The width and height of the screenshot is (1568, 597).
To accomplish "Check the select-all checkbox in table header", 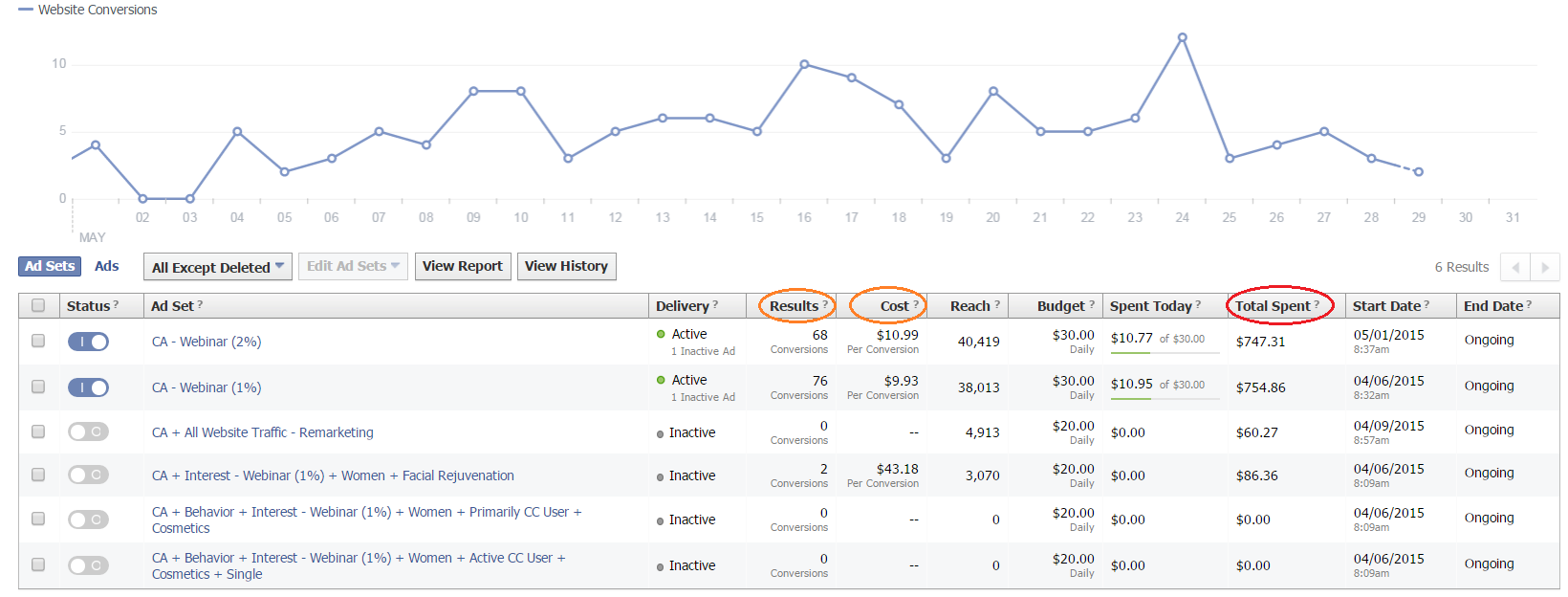I will (38, 305).
